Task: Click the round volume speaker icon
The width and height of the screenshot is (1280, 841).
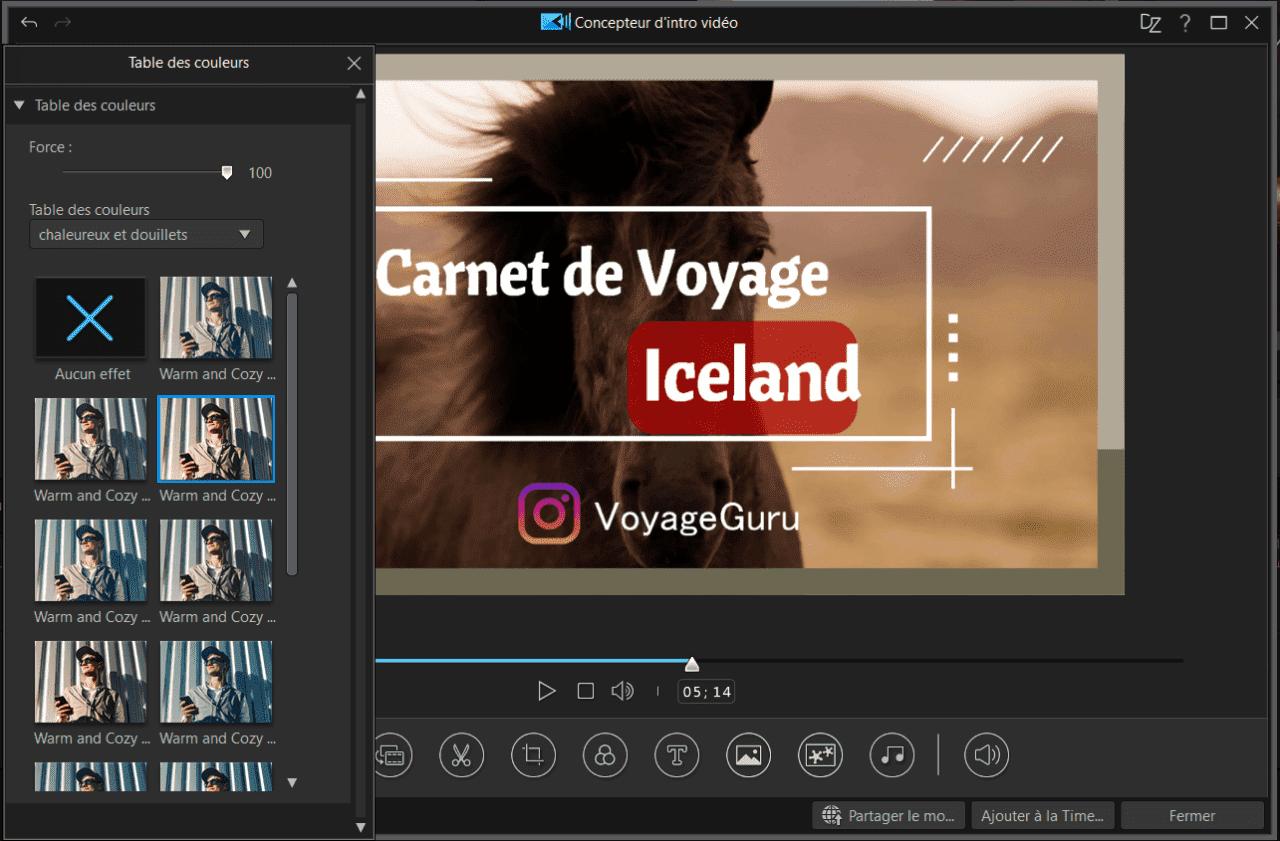Action: (986, 755)
